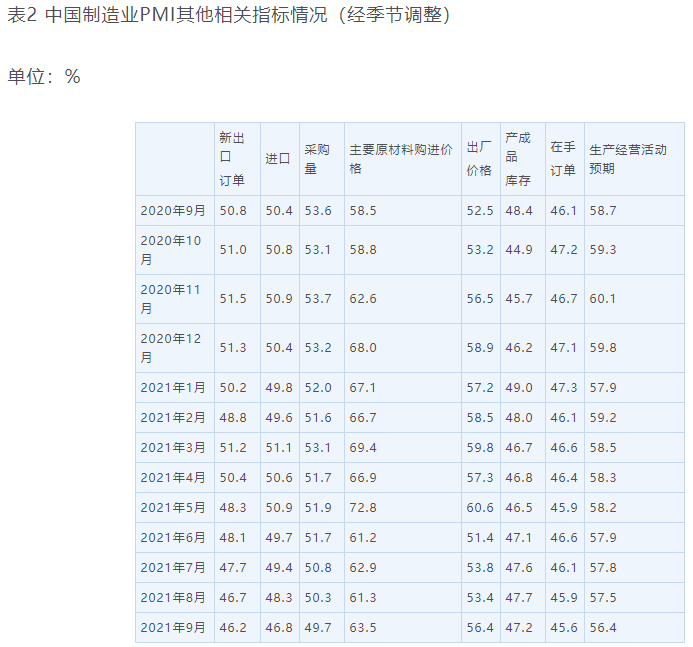Click the 2021年2月 row label

coord(173,418)
